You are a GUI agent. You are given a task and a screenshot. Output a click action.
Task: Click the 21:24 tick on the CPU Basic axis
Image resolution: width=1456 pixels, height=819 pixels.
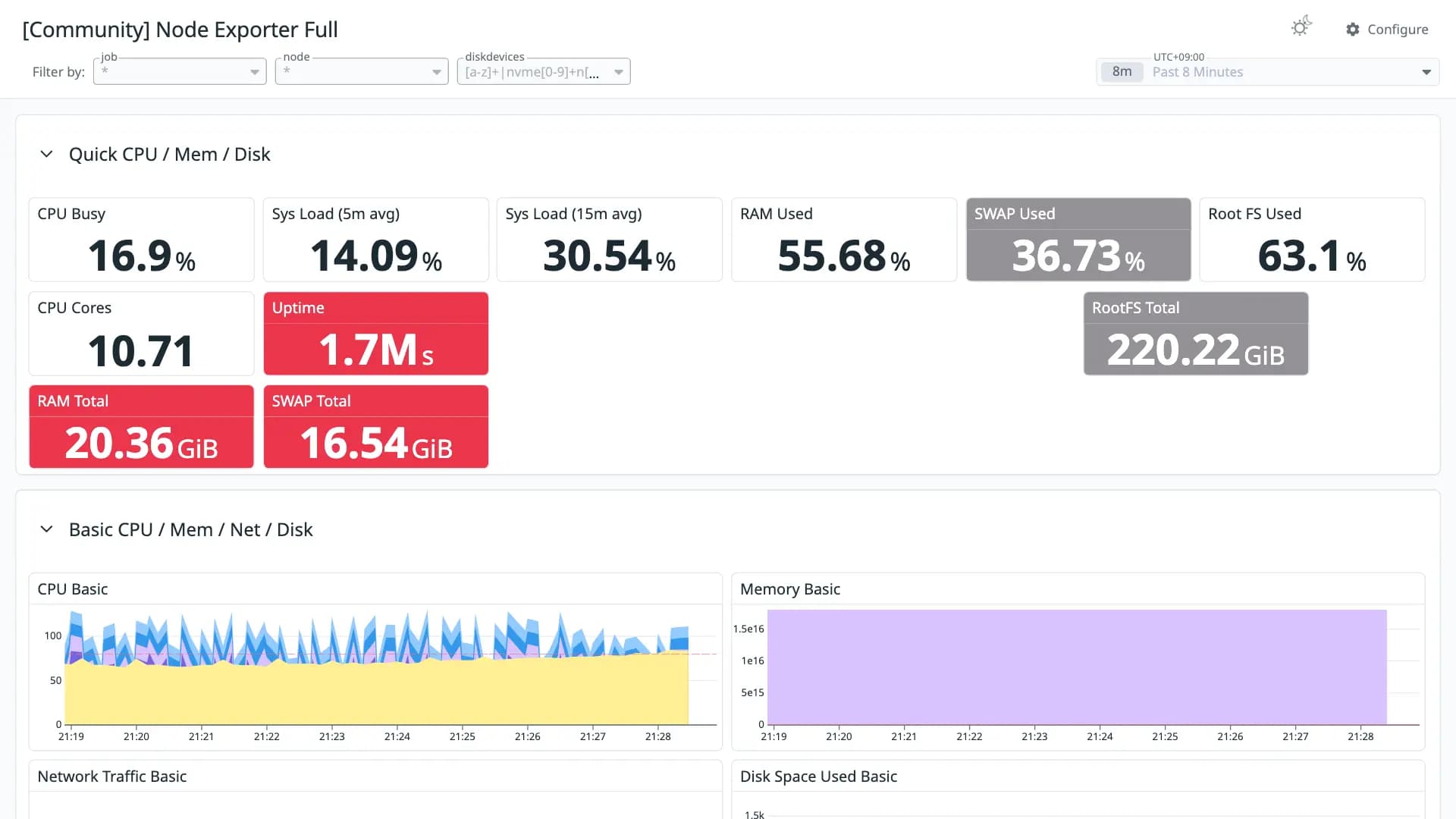click(x=397, y=736)
